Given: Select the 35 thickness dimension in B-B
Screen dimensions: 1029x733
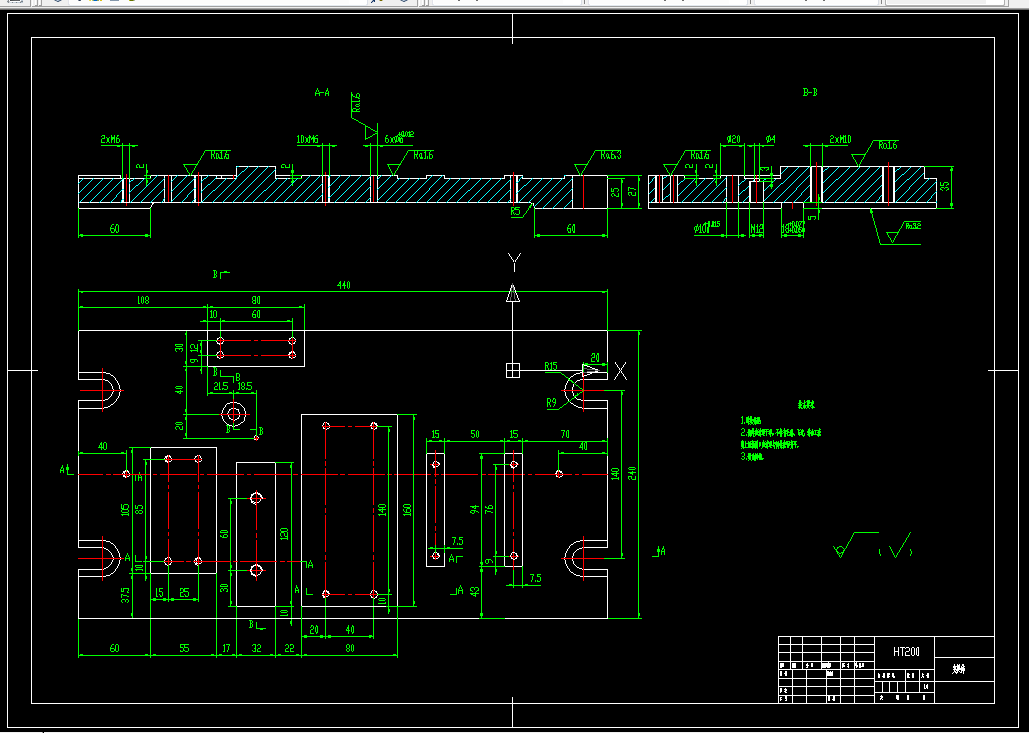Looking at the screenshot, I should tap(945, 186).
